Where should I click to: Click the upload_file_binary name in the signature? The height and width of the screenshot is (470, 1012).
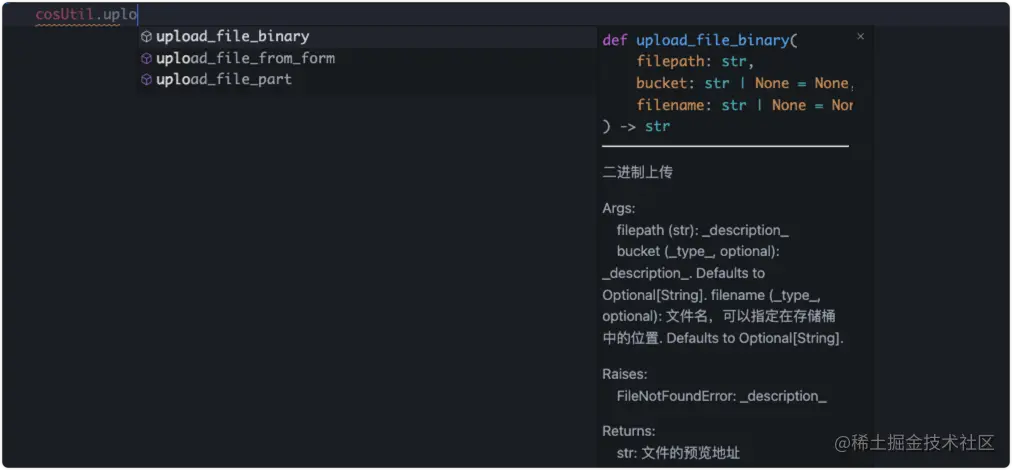[x=713, y=41]
